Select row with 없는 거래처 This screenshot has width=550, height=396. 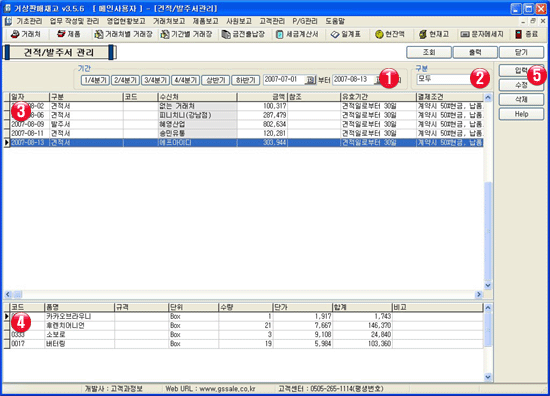246,106
